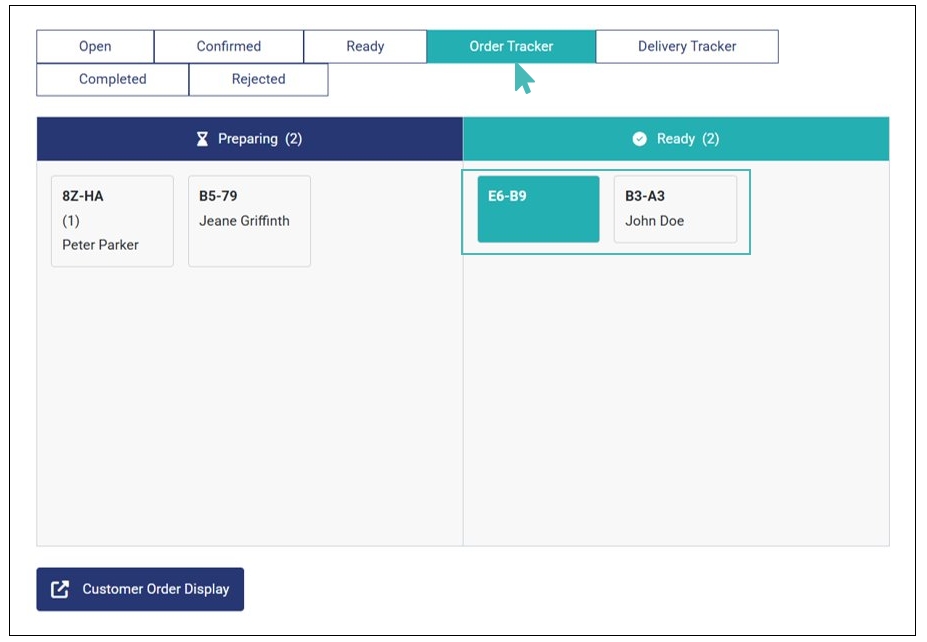Select the highlighted E6-B9 order card
This screenshot has height=642, width=927.
(x=538, y=209)
